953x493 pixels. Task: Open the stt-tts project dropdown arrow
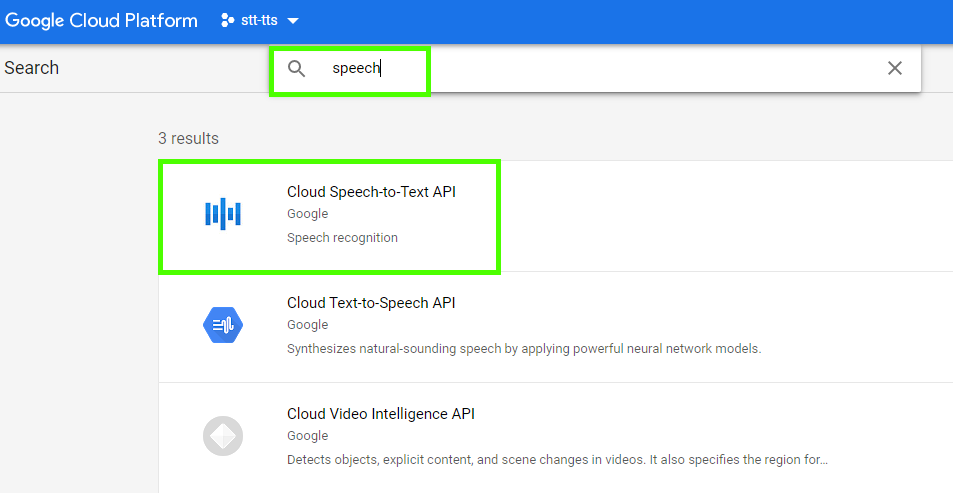tap(293, 21)
